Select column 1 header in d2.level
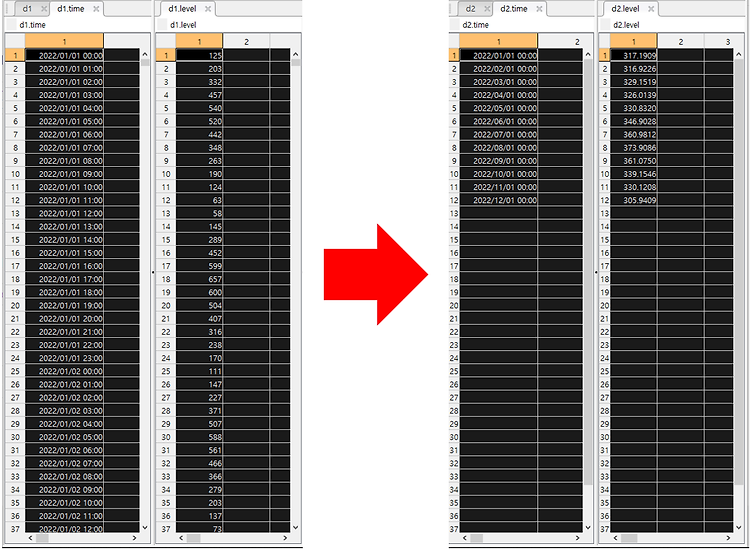The image size is (750, 549). [634, 42]
